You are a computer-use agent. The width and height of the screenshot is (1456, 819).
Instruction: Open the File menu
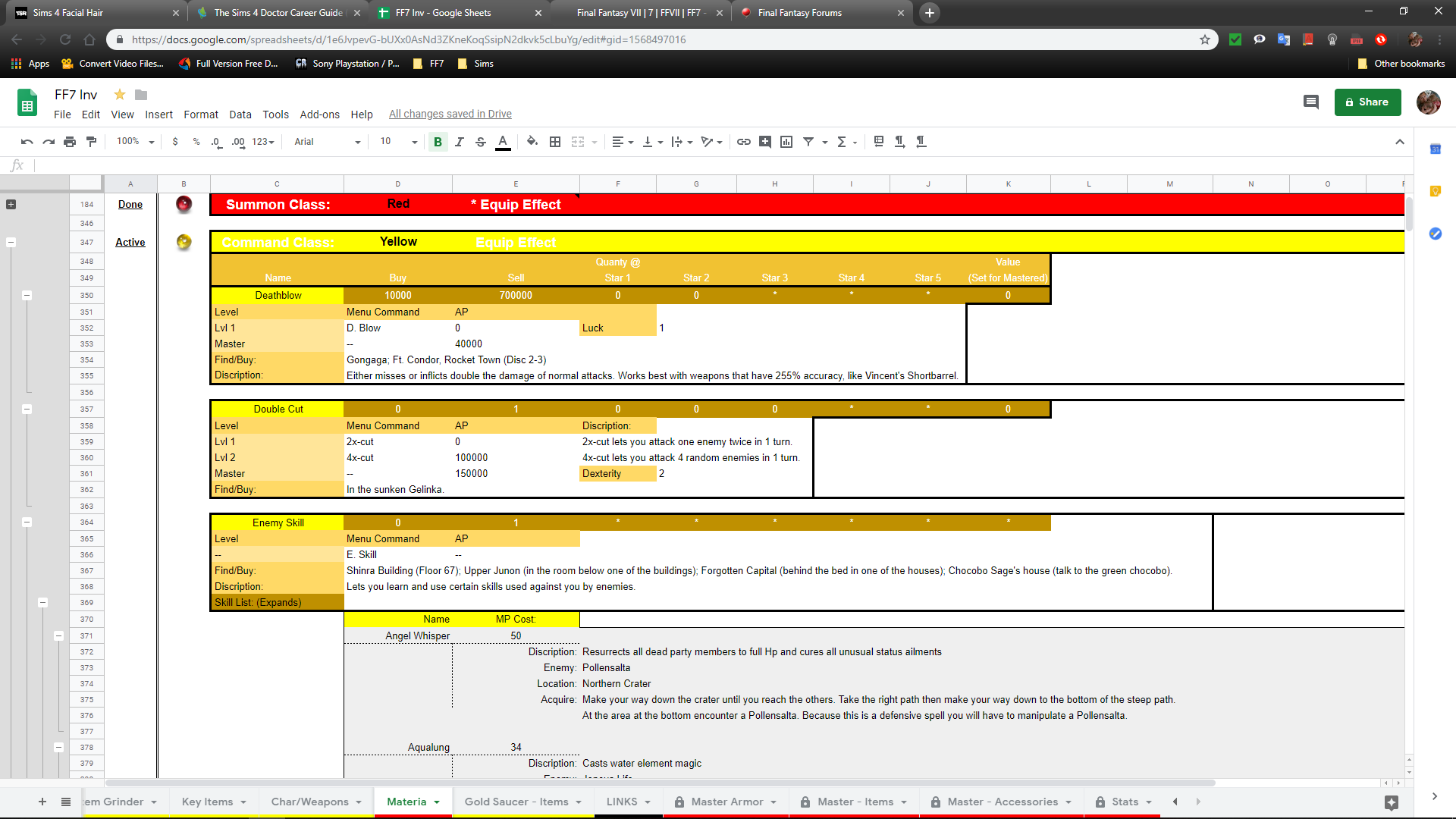point(62,115)
